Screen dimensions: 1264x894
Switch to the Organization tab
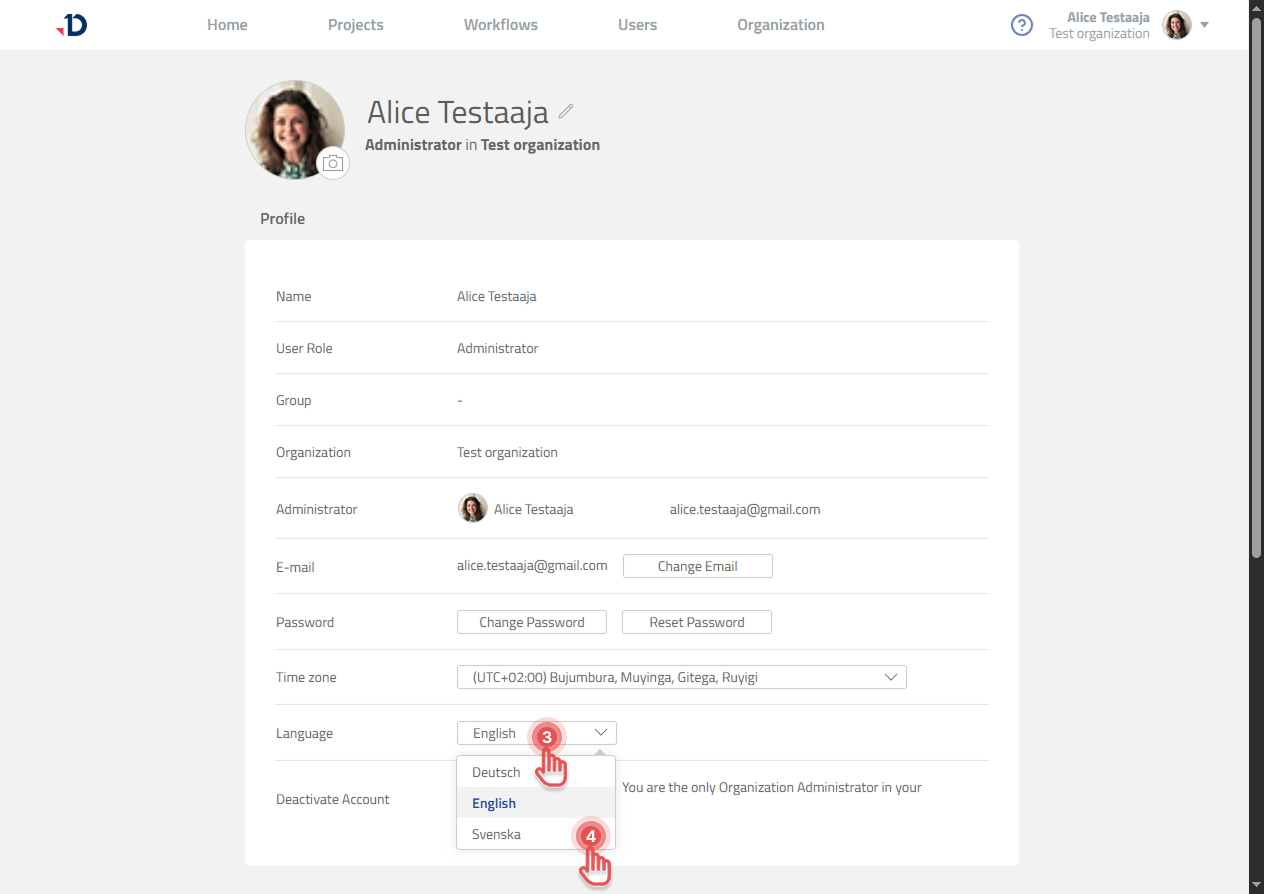tap(780, 25)
